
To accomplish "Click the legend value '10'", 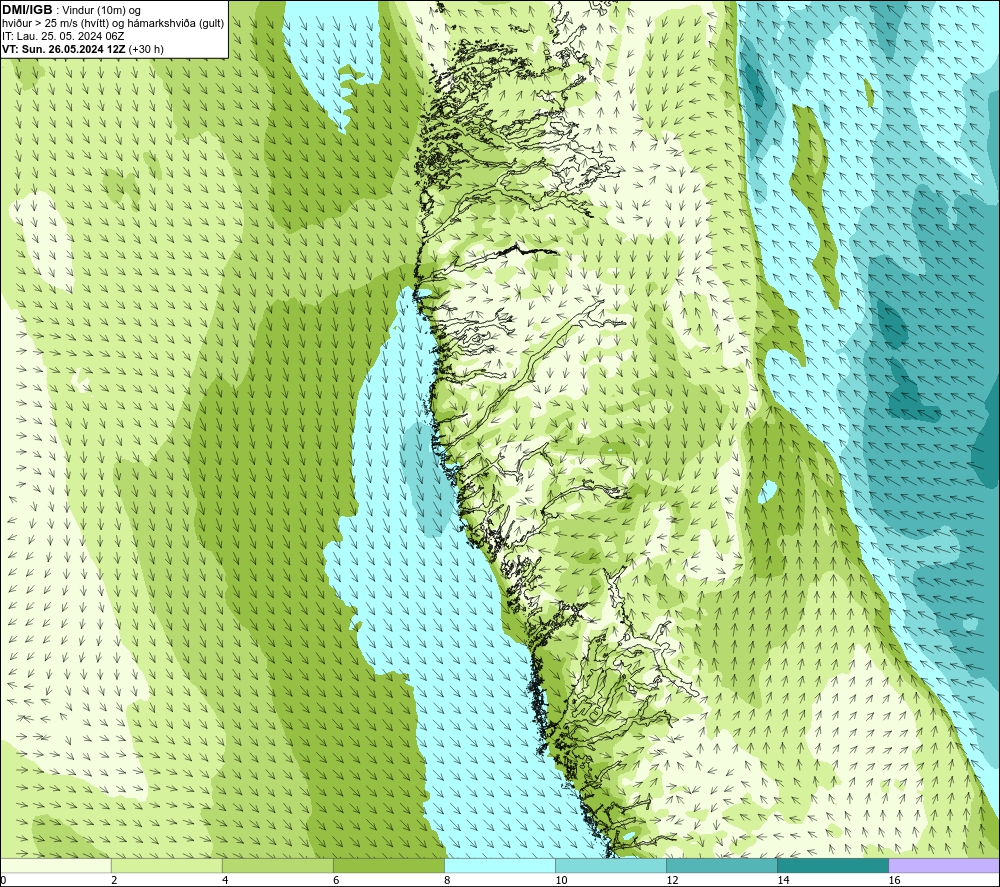I will point(561,880).
